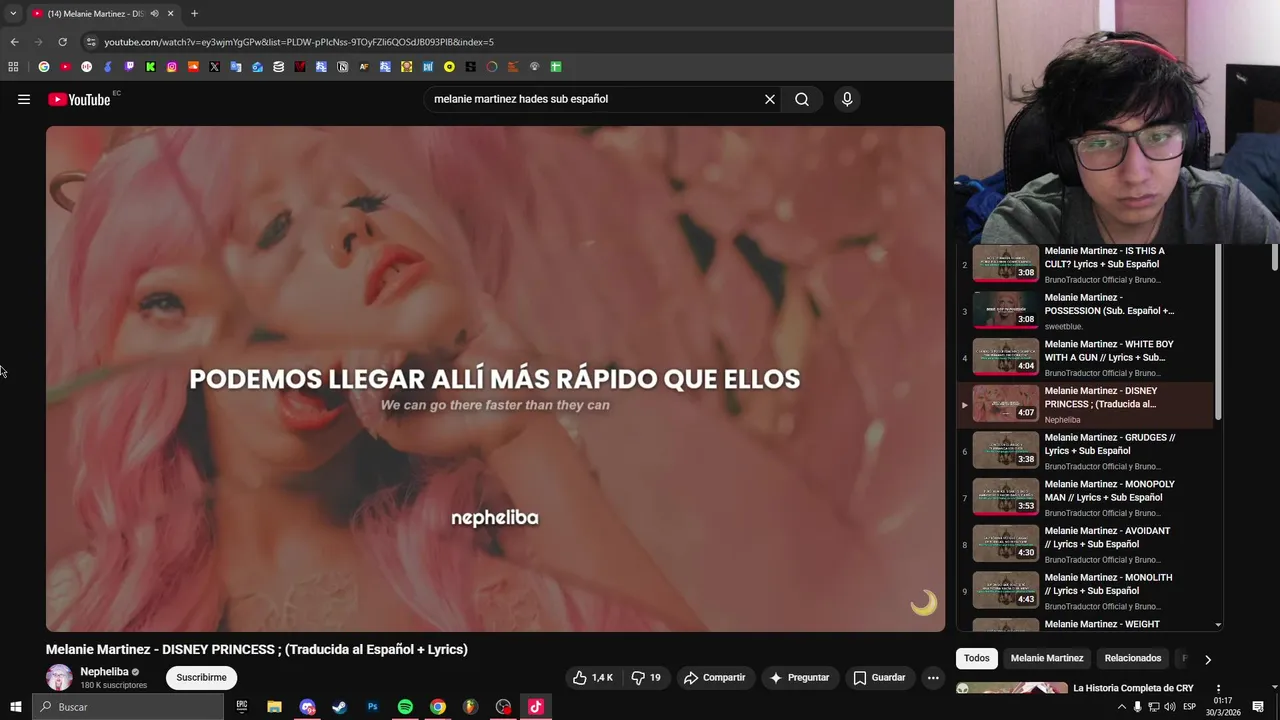Viewport: 1280px width, 720px height.
Task: Like the video showing 1,4 K
Action: tap(593, 677)
